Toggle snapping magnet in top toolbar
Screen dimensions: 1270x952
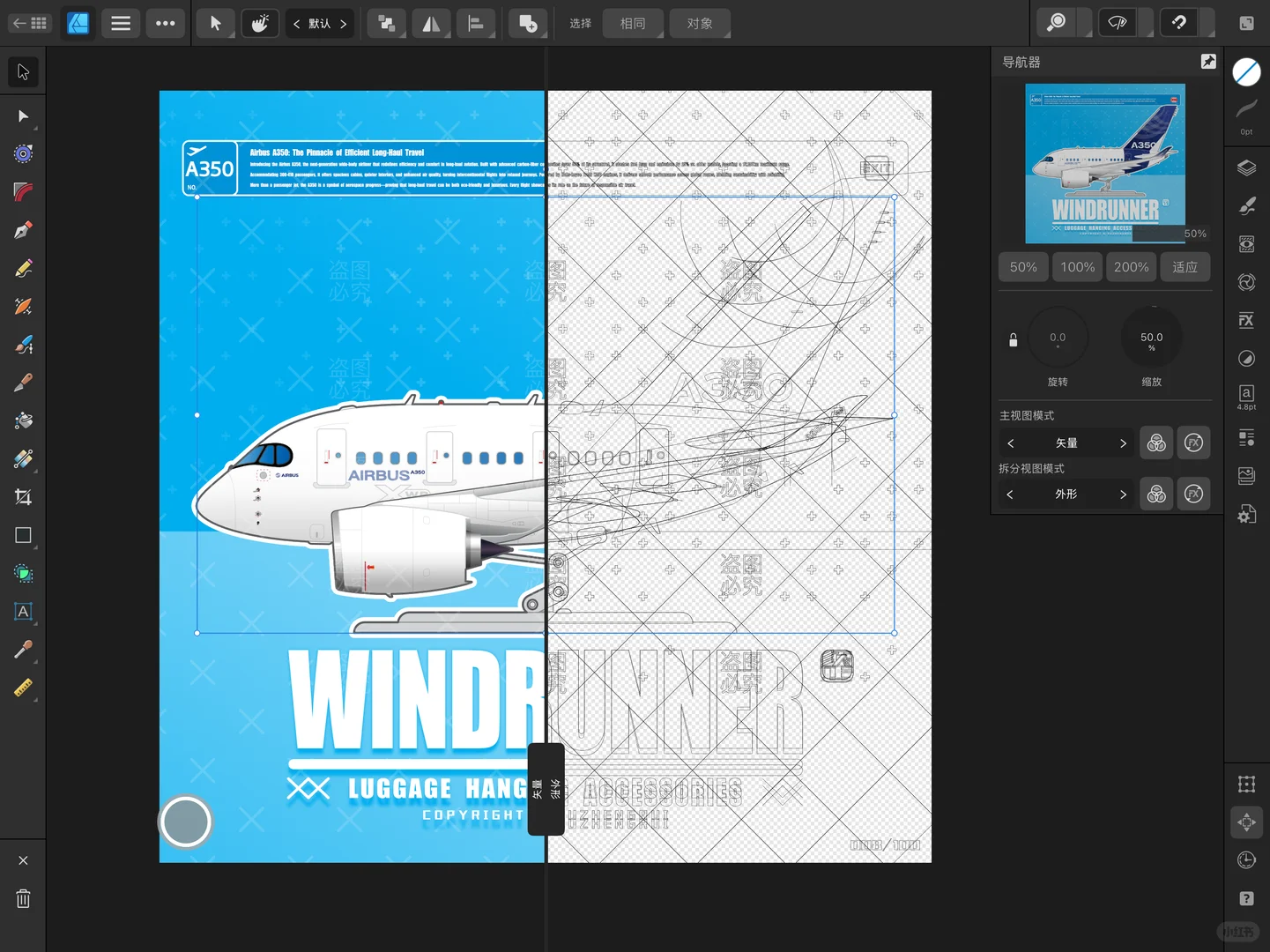click(1179, 23)
